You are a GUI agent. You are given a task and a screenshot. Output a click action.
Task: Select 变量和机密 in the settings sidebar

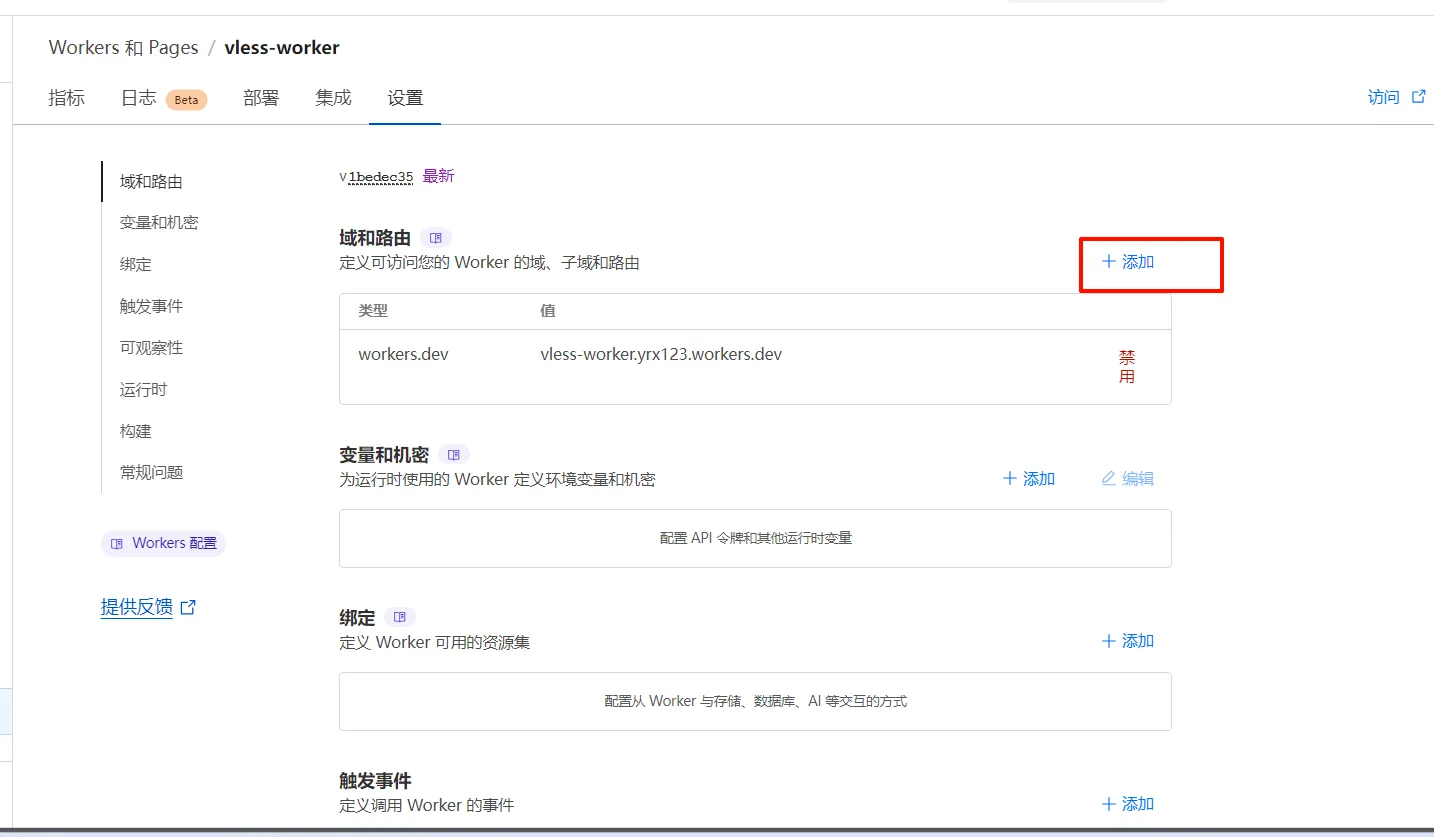159,223
